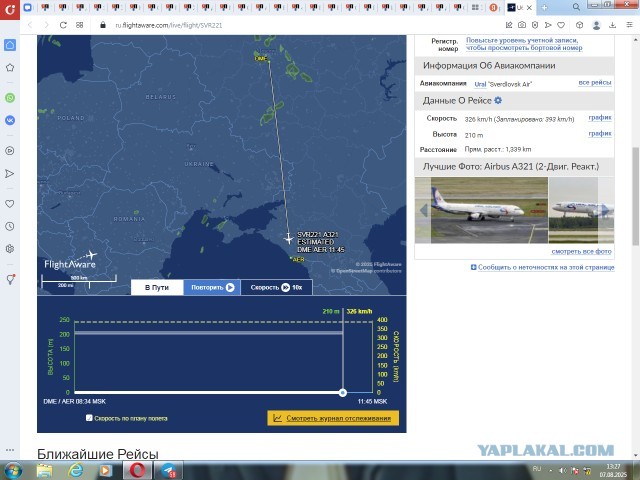Open 'Повысьте уровень учетной записи' link
The image size is (640, 480).
pos(524,44)
